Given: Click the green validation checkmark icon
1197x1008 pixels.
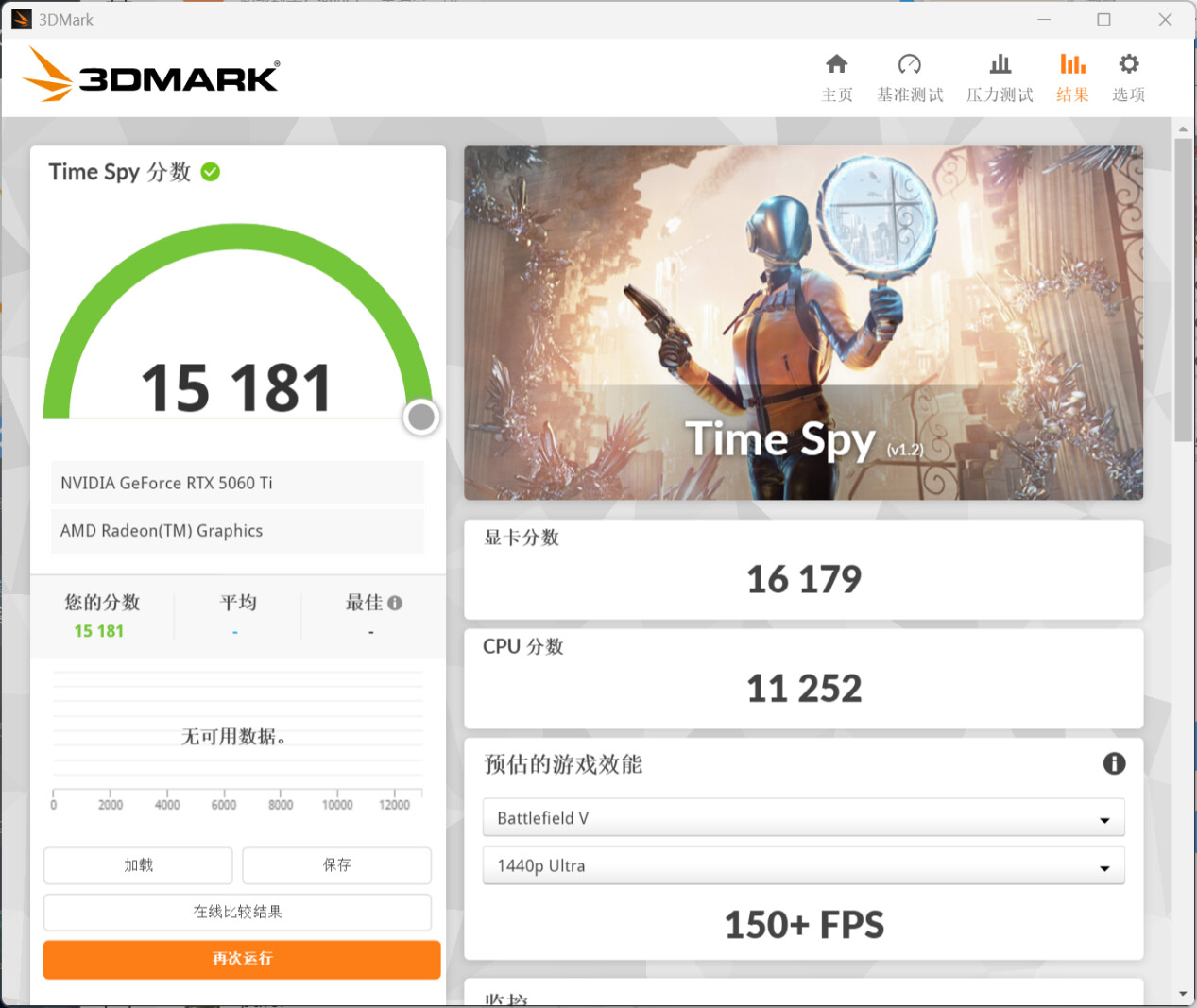Looking at the screenshot, I should pyautogui.click(x=211, y=172).
